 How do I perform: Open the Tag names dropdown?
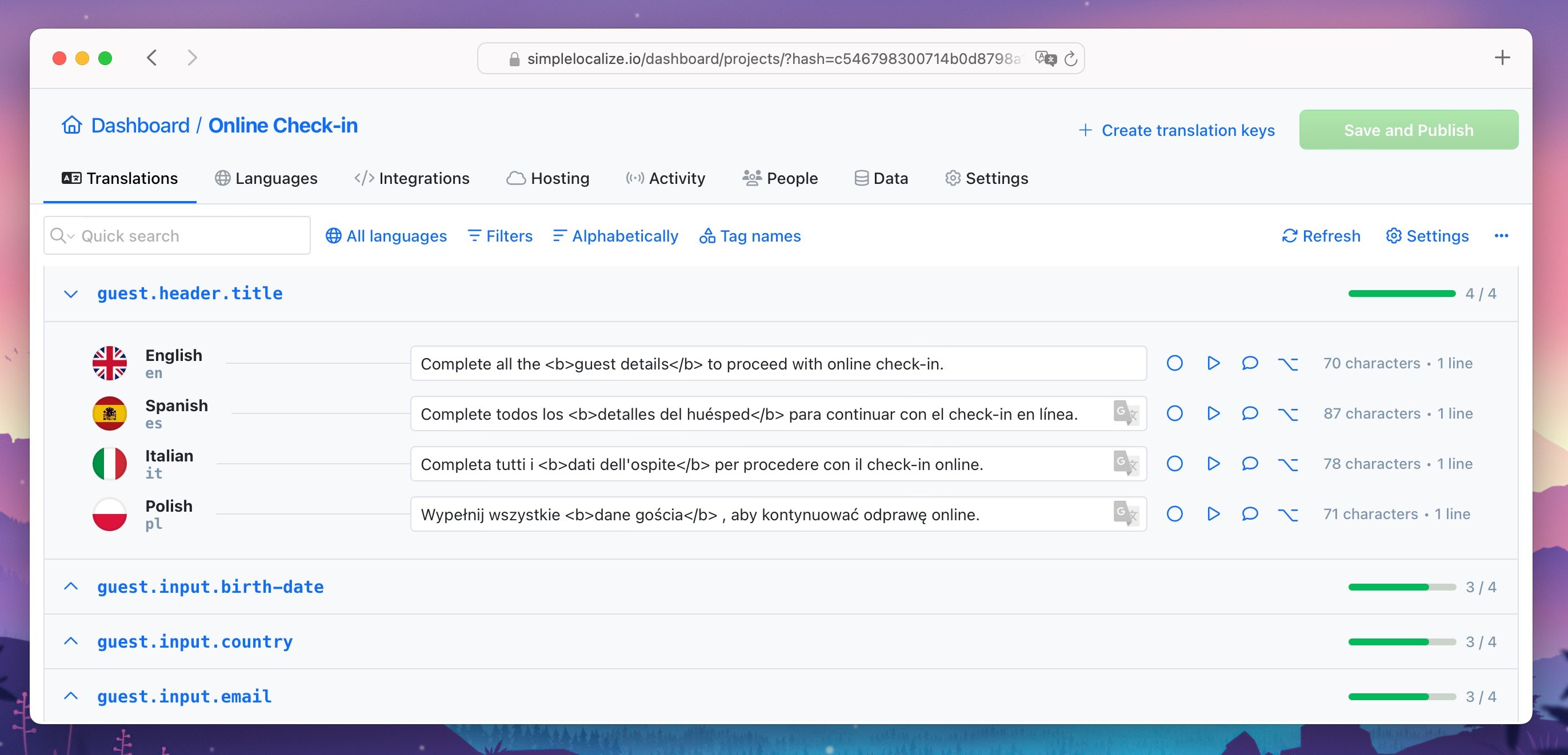click(x=750, y=236)
